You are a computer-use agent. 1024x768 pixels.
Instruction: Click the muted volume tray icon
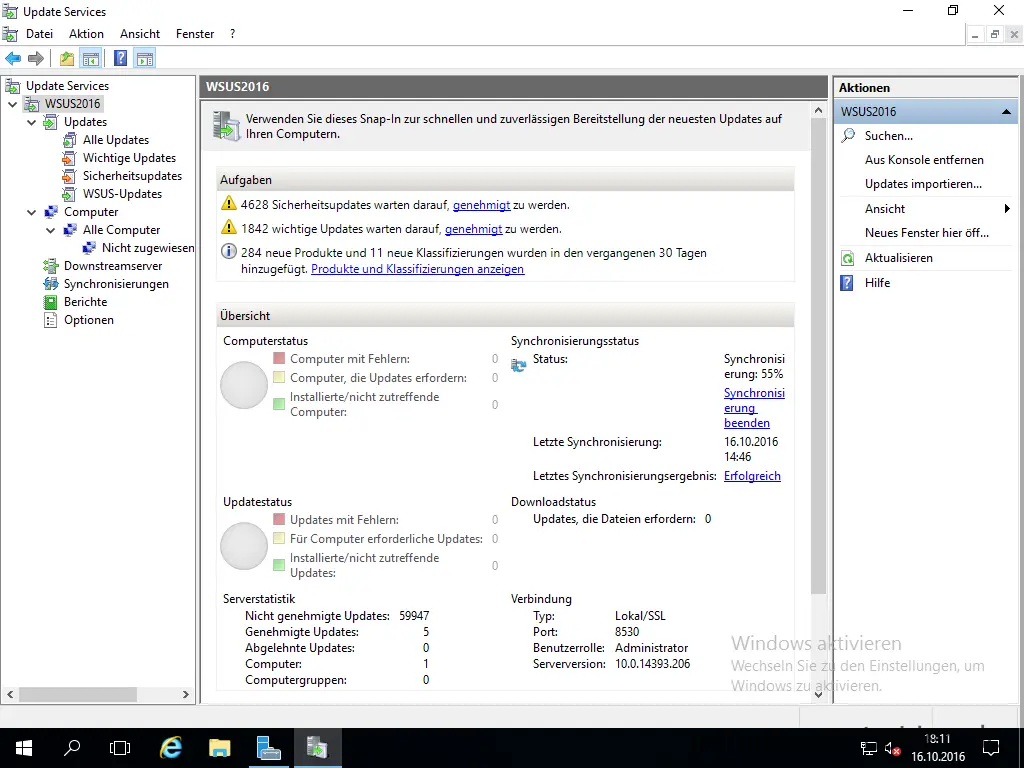pos(892,748)
